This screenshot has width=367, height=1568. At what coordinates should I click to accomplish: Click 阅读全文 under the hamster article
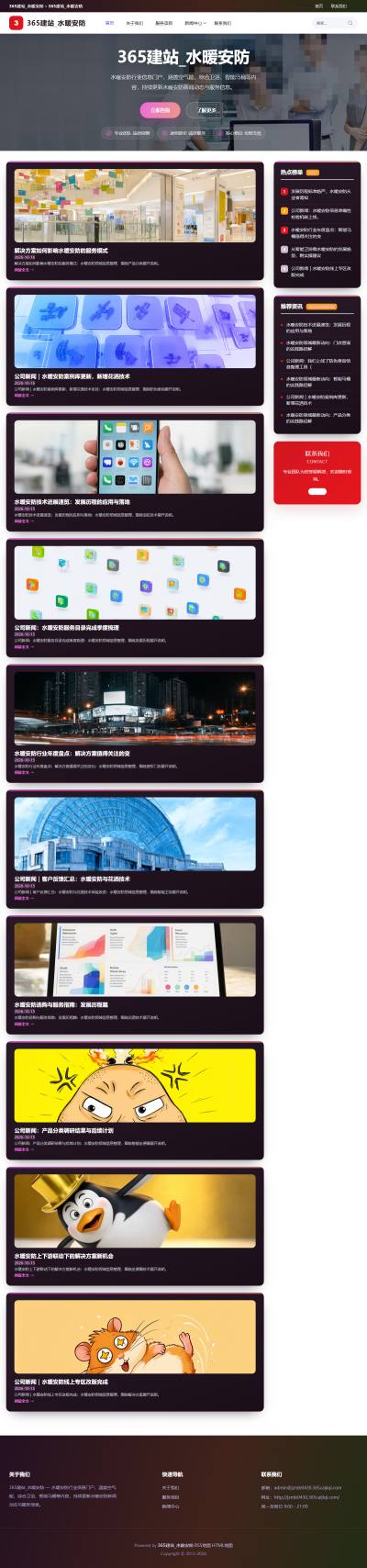click(x=24, y=1402)
